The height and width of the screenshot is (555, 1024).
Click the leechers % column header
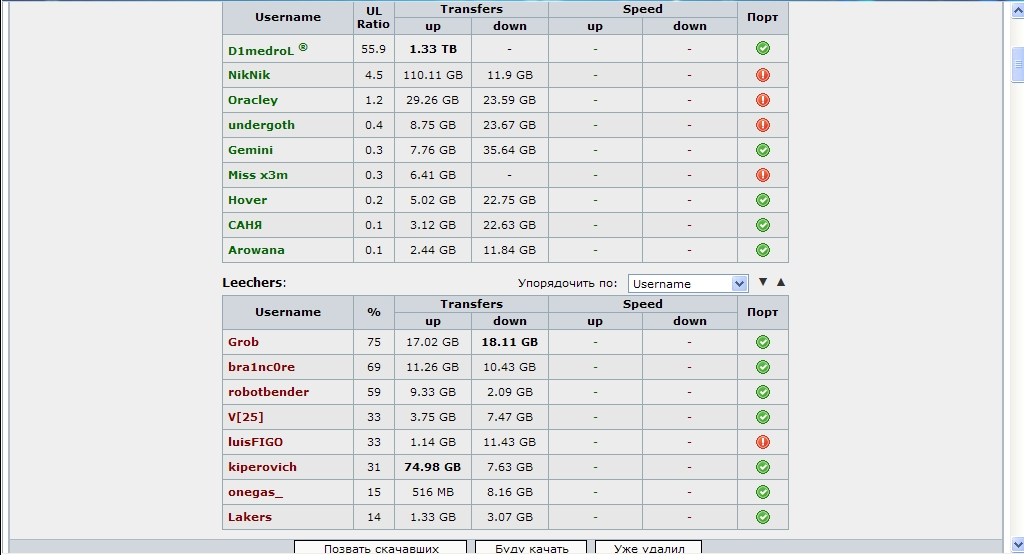click(374, 312)
